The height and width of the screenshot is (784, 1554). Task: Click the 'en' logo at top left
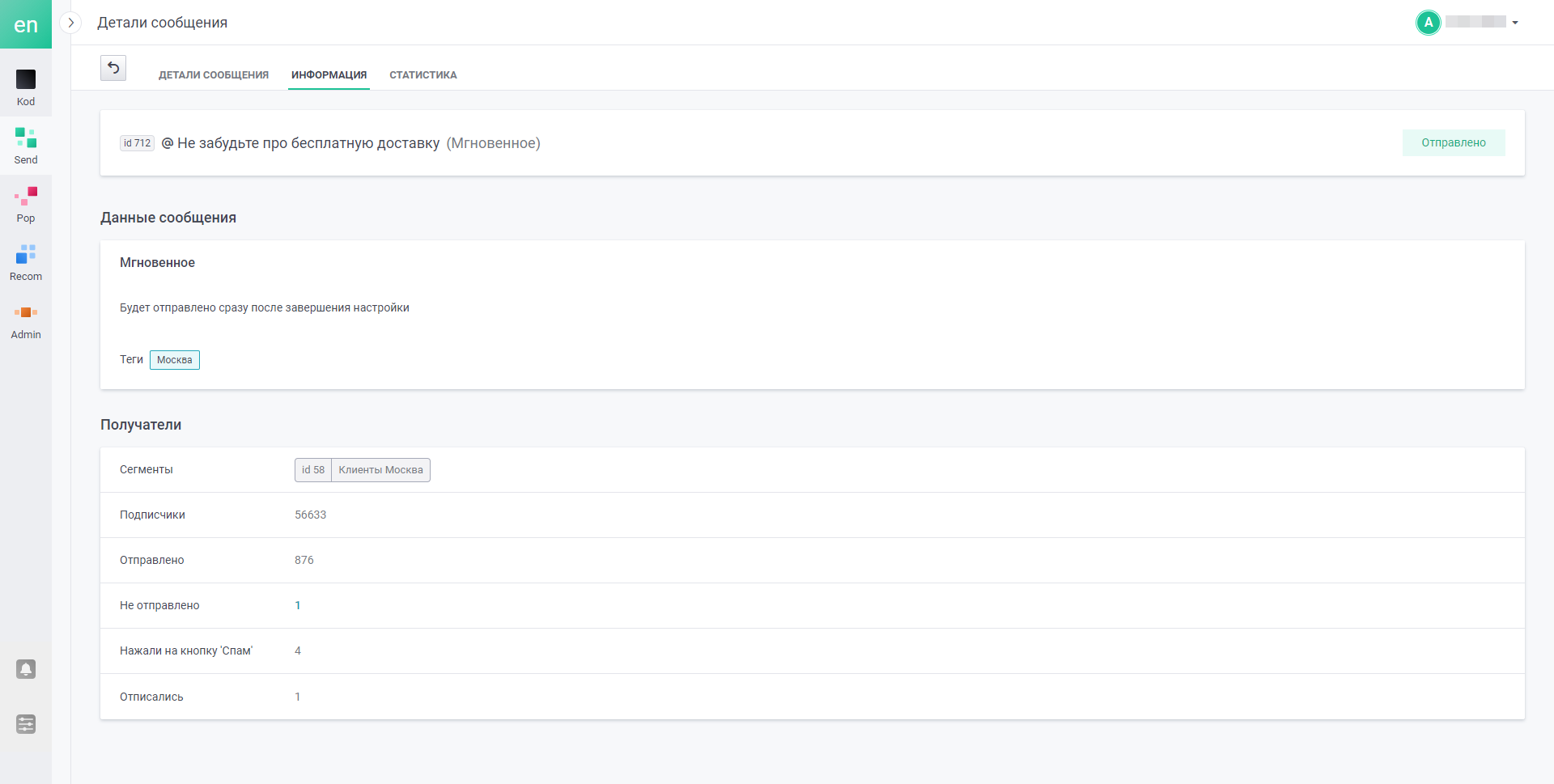coord(26,24)
